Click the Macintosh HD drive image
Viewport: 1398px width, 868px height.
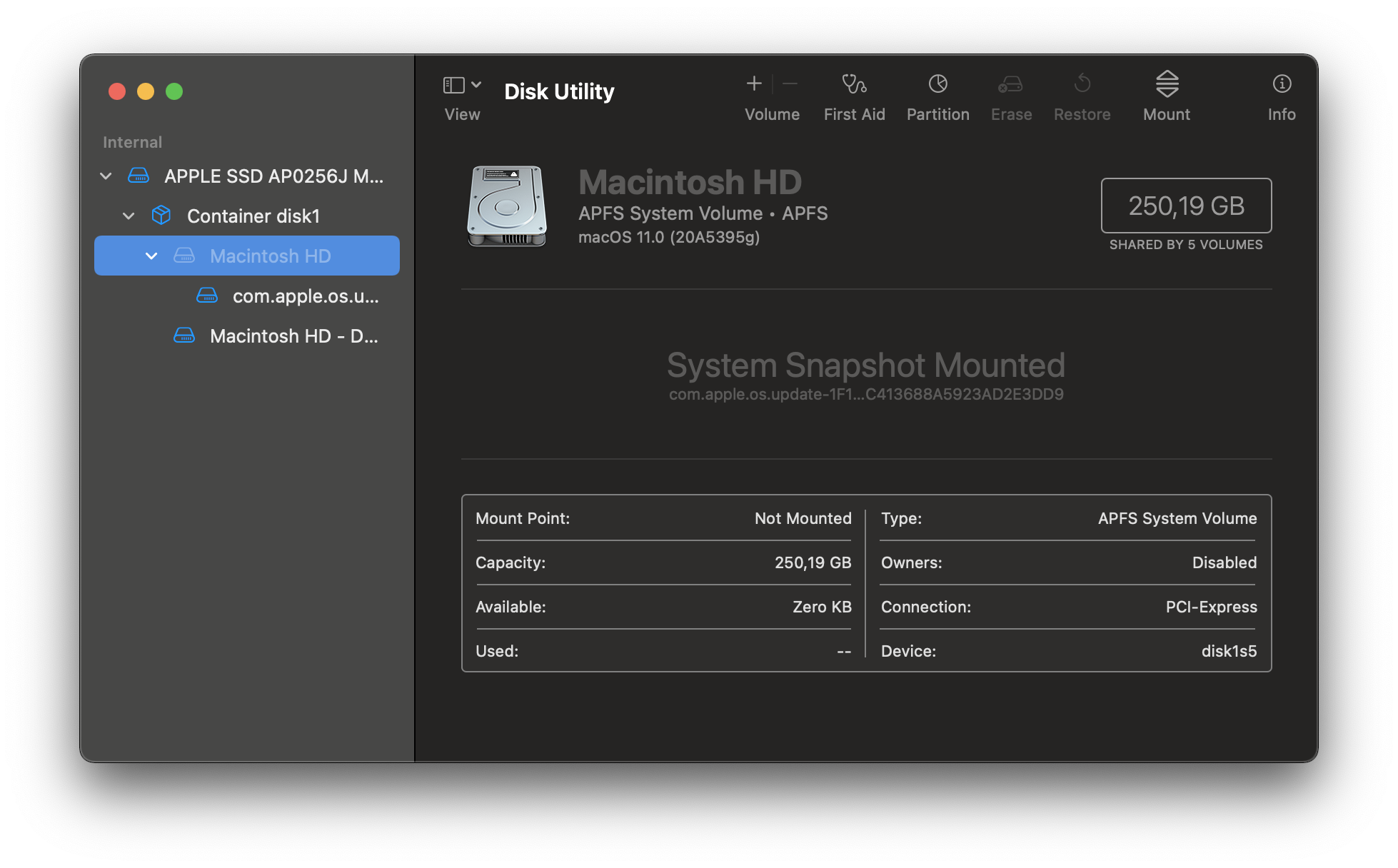click(x=507, y=206)
